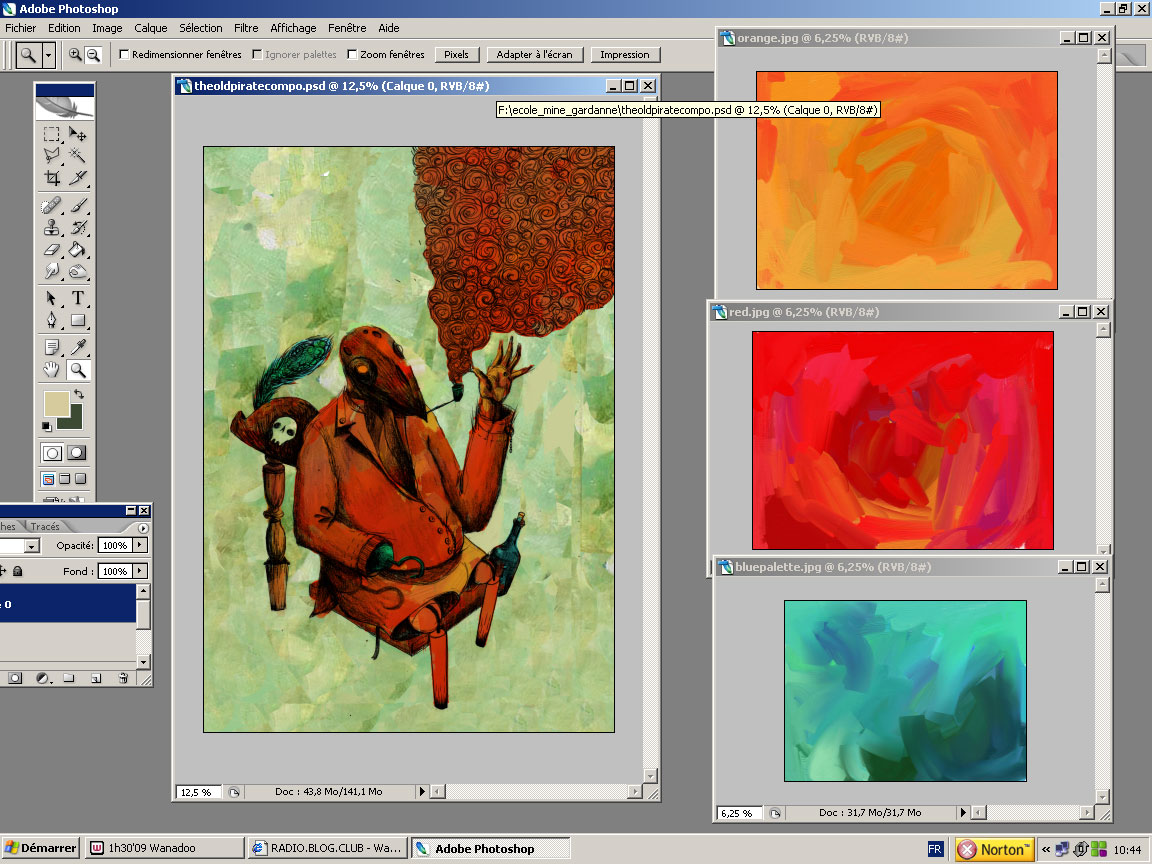Open the Edition menu
Image resolution: width=1152 pixels, height=864 pixels.
point(64,28)
